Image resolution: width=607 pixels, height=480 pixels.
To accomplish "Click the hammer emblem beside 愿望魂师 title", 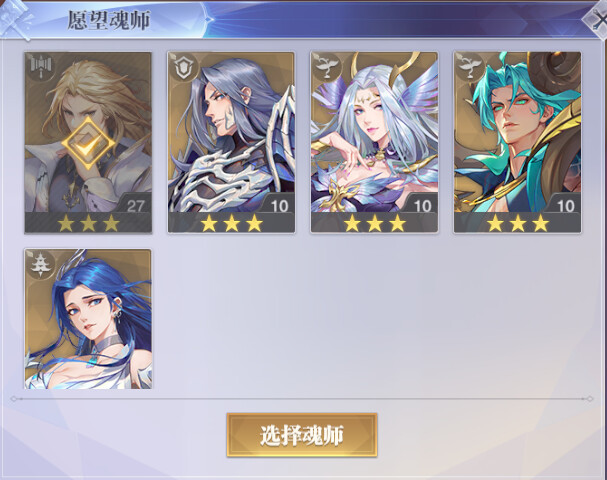I will [15, 19].
